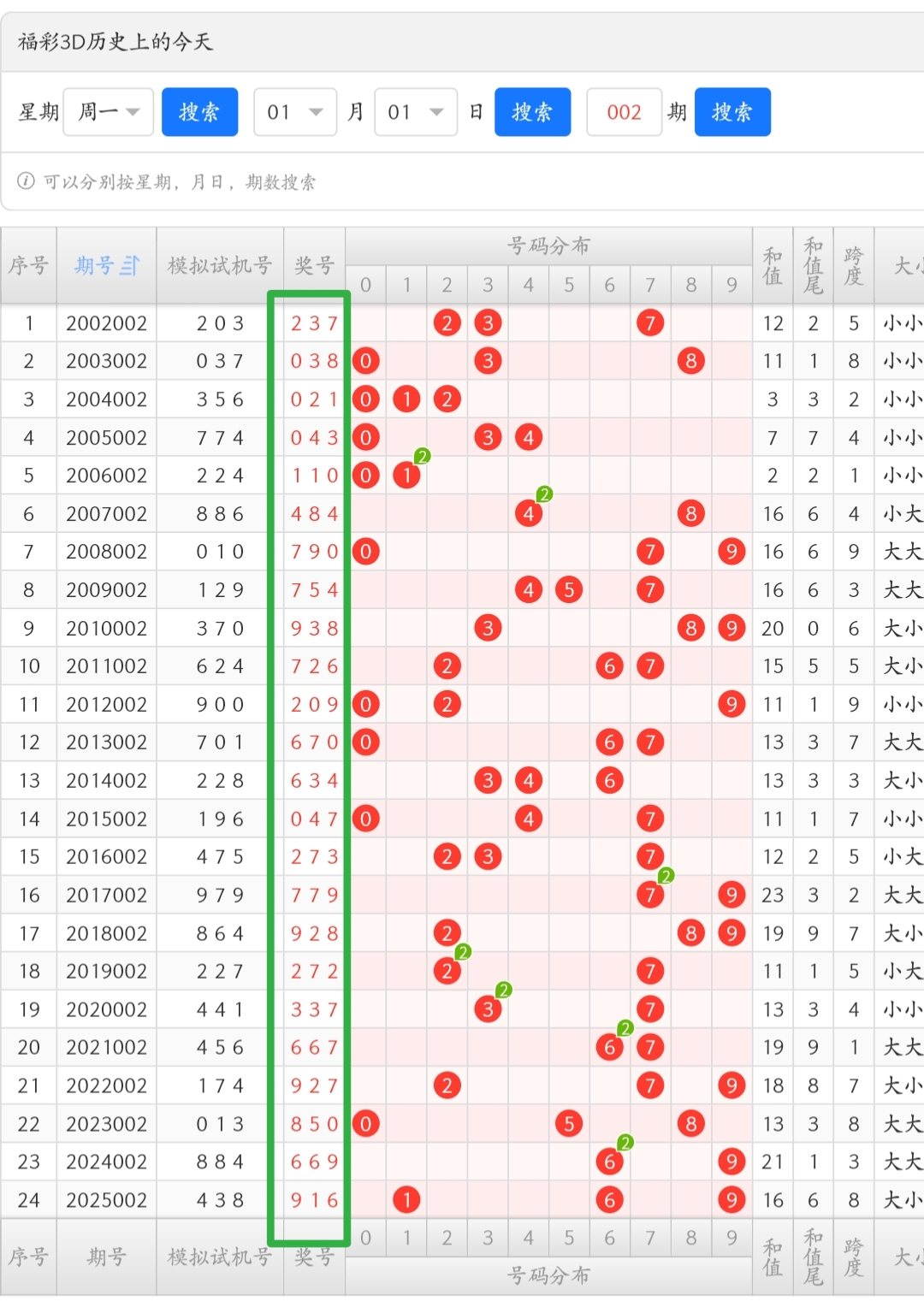Screen dimensions: 924x1307
Task: Click red ball 6 in row 2021002
Action: coord(609,1048)
